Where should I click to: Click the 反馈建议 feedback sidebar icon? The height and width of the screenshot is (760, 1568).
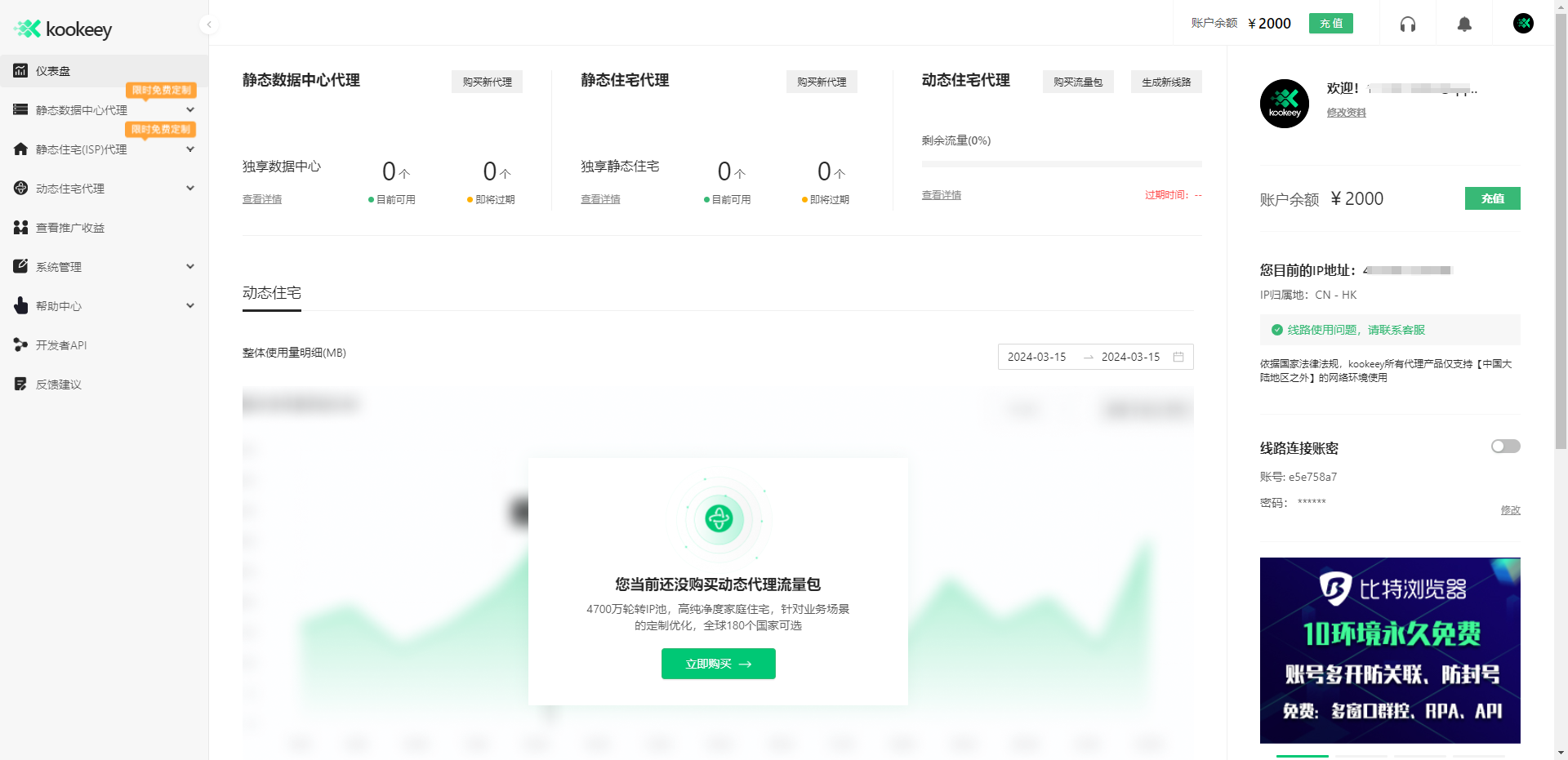tap(20, 384)
